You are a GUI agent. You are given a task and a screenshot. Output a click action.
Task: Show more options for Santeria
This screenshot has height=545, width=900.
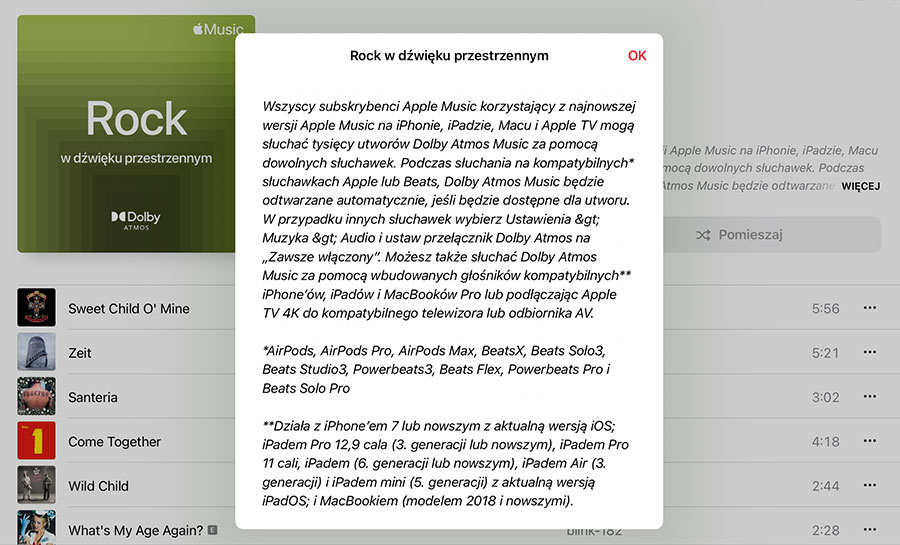tap(869, 397)
